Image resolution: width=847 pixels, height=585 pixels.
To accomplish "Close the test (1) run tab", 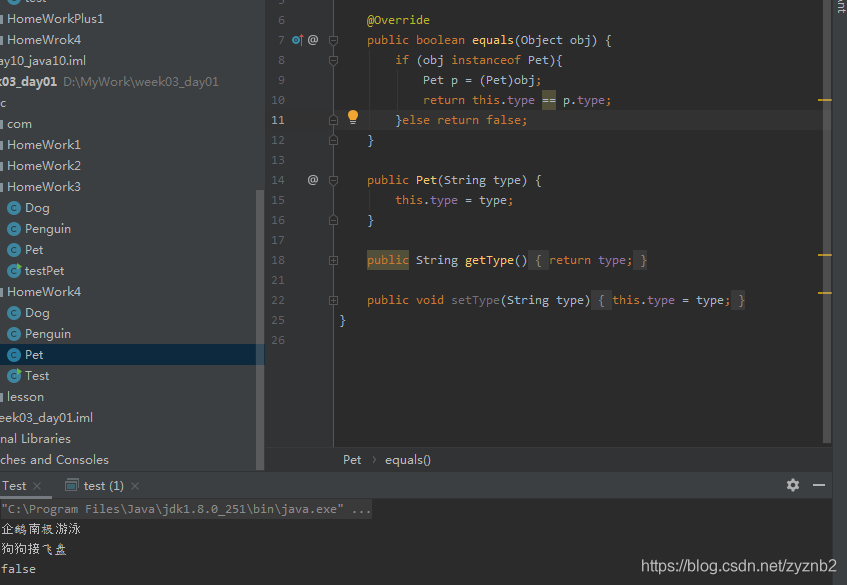I will pyautogui.click(x=135, y=486).
